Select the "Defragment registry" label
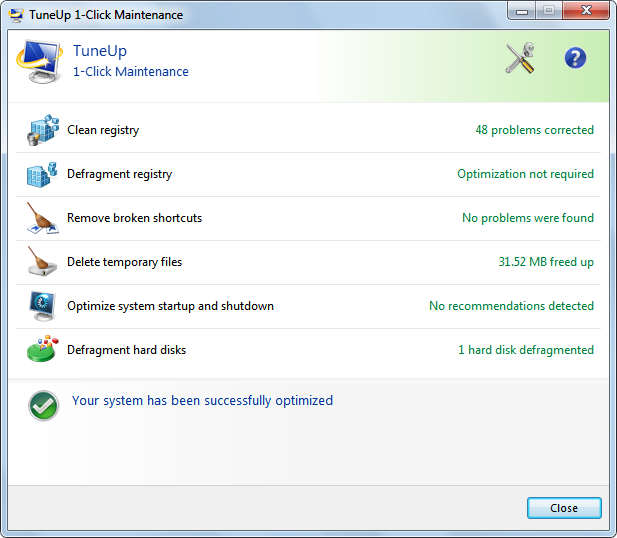This screenshot has height=538, width=617. 120,174
